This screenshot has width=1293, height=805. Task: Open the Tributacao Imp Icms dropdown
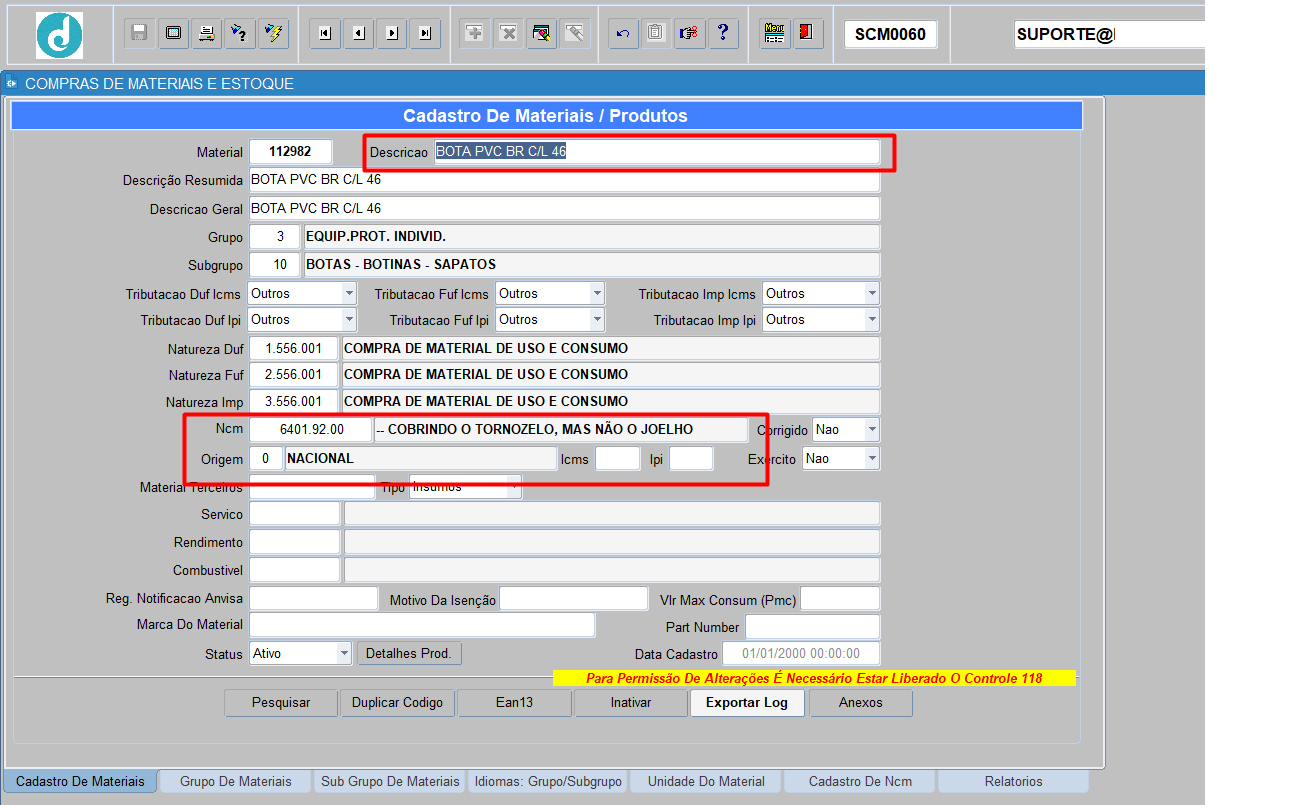[872, 293]
